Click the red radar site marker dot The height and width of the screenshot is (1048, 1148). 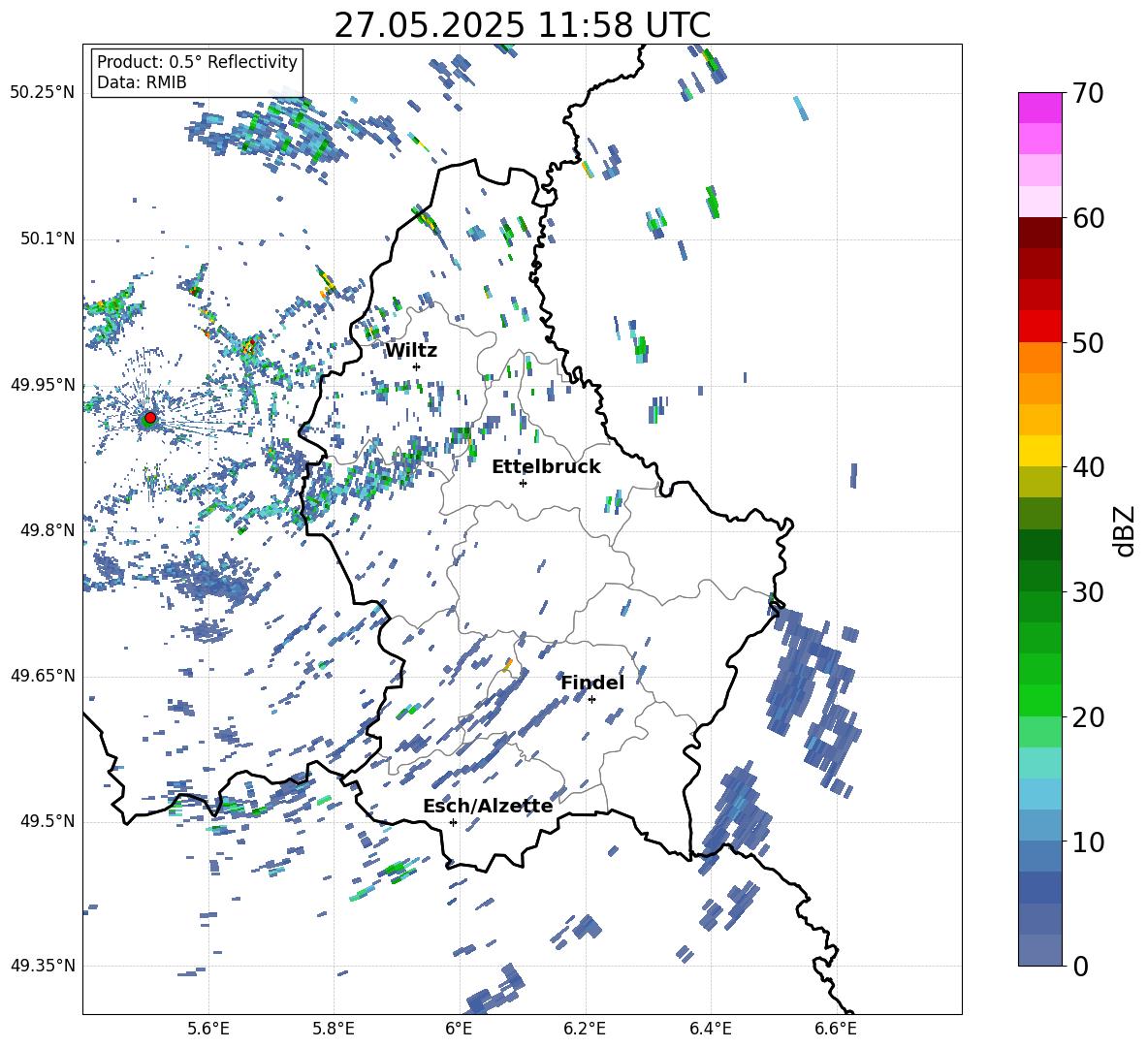click(150, 418)
